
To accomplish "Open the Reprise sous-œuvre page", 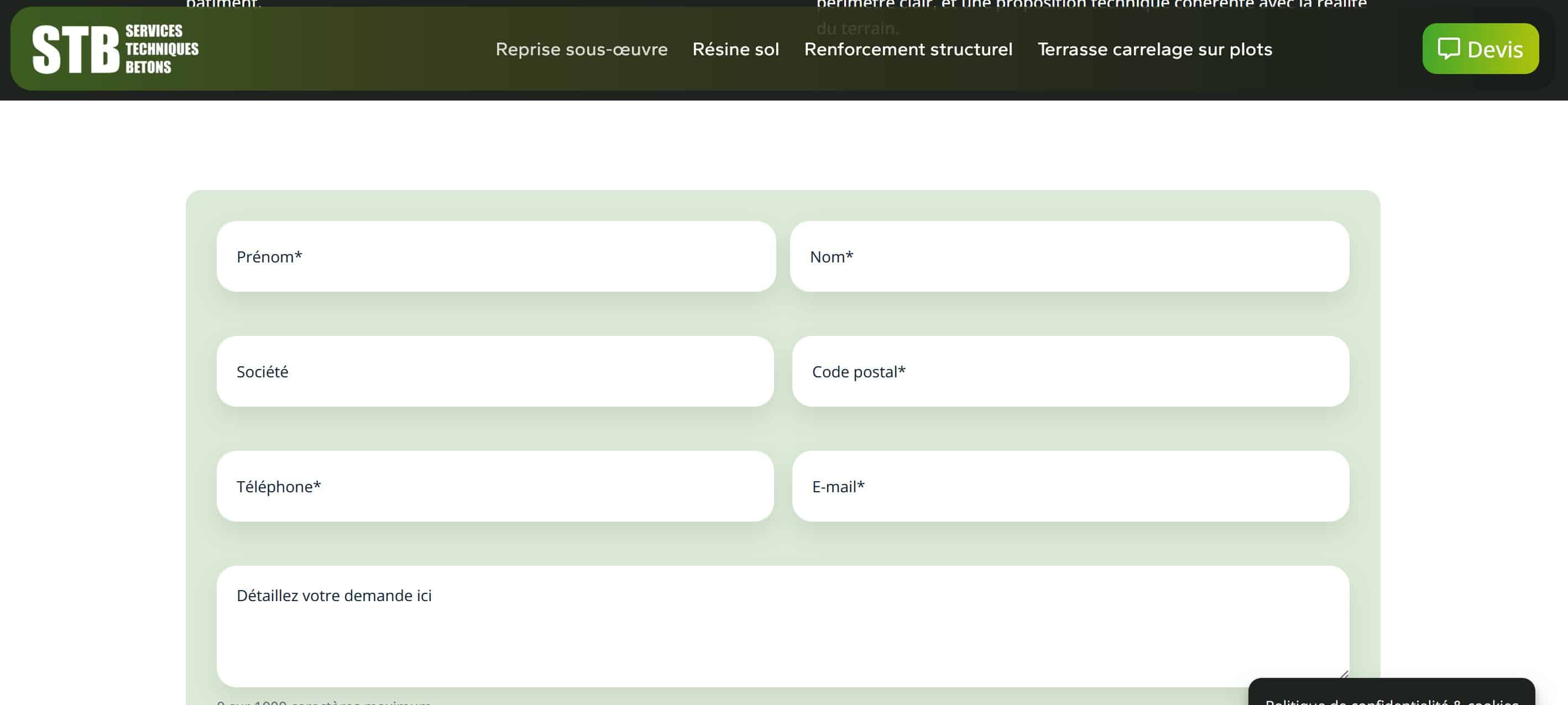I will tap(581, 49).
